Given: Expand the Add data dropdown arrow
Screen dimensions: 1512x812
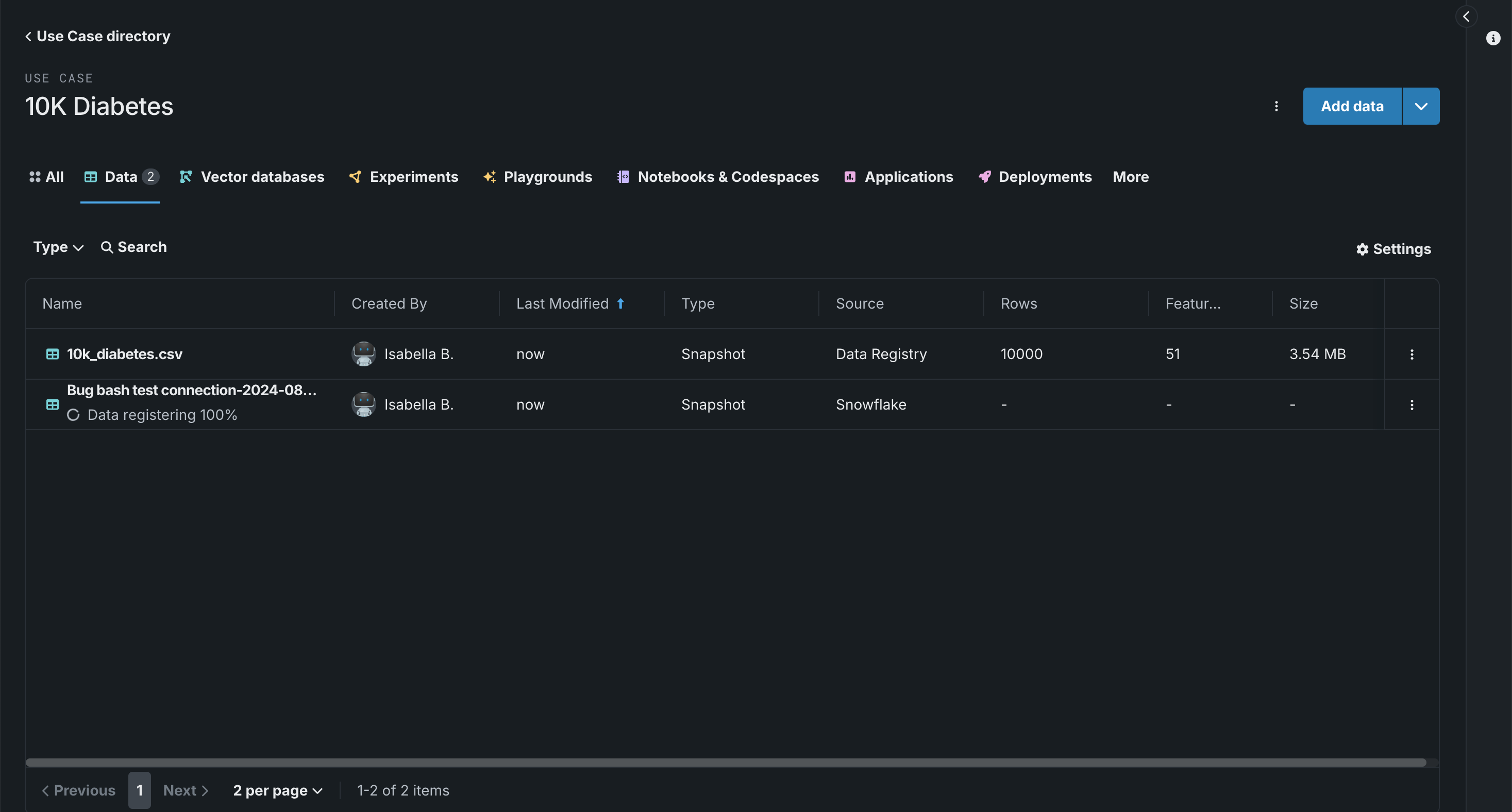Looking at the screenshot, I should tap(1420, 106).
